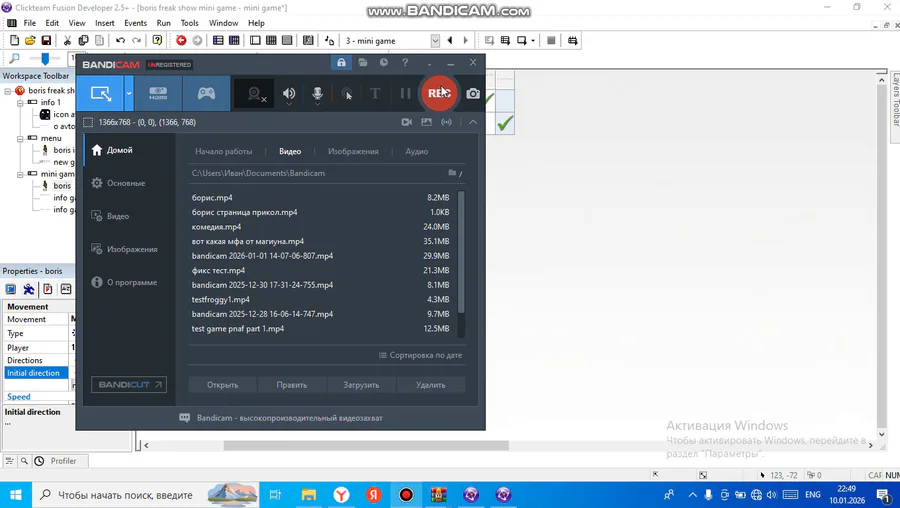Collapse boris freak show tree root
Image resolution: width=900 pixels, height=508 pixels.
tap(8, 91)
